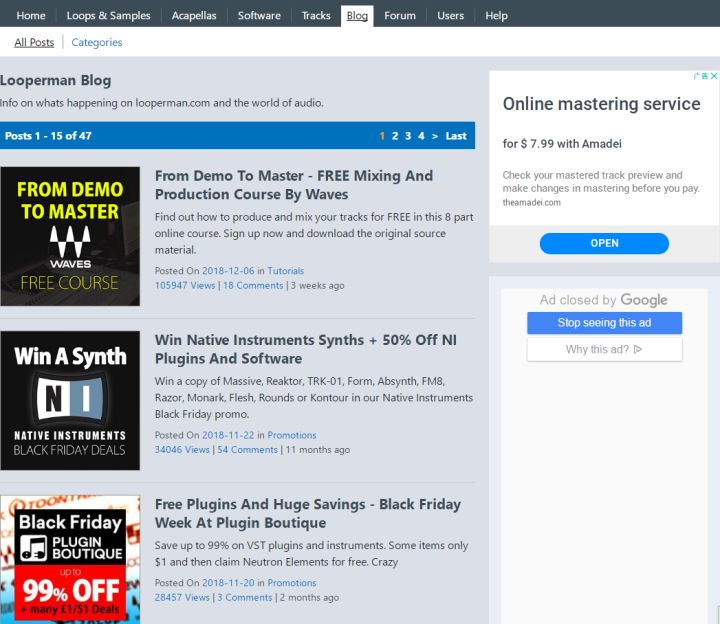Open the Waves Free Course thumbnail

point(70,236)
